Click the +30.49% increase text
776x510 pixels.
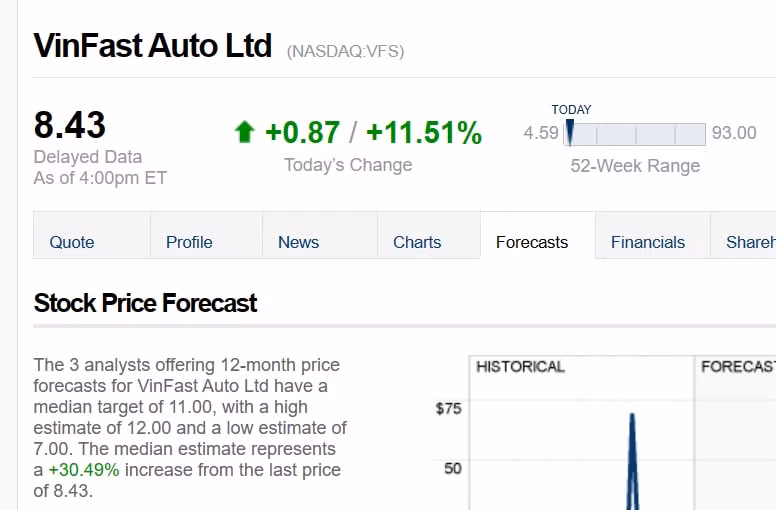click(84, 470)
